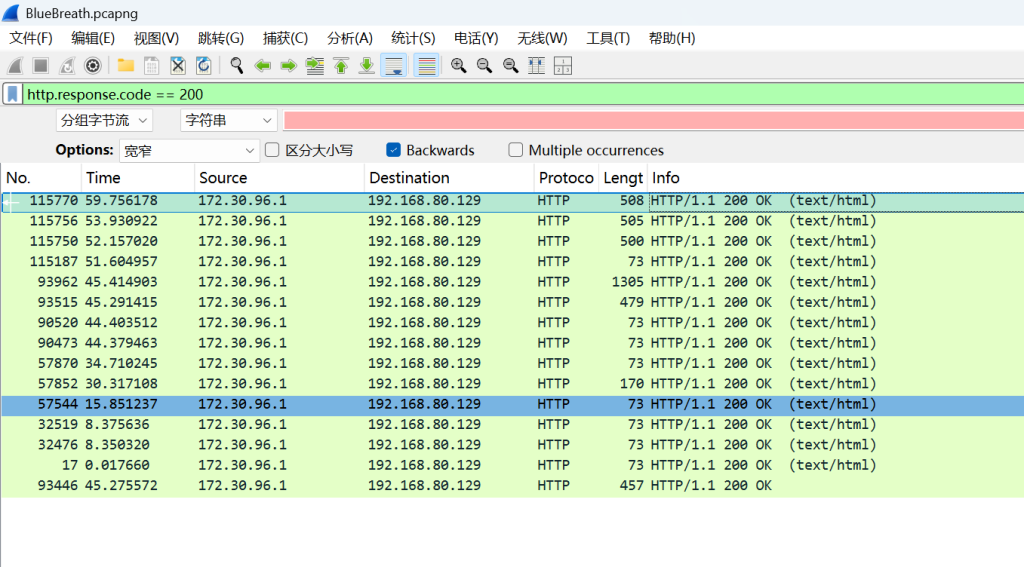Click the find packet magnifier icon
Viewport: 1024px width, 567px height.
(237, 66)
